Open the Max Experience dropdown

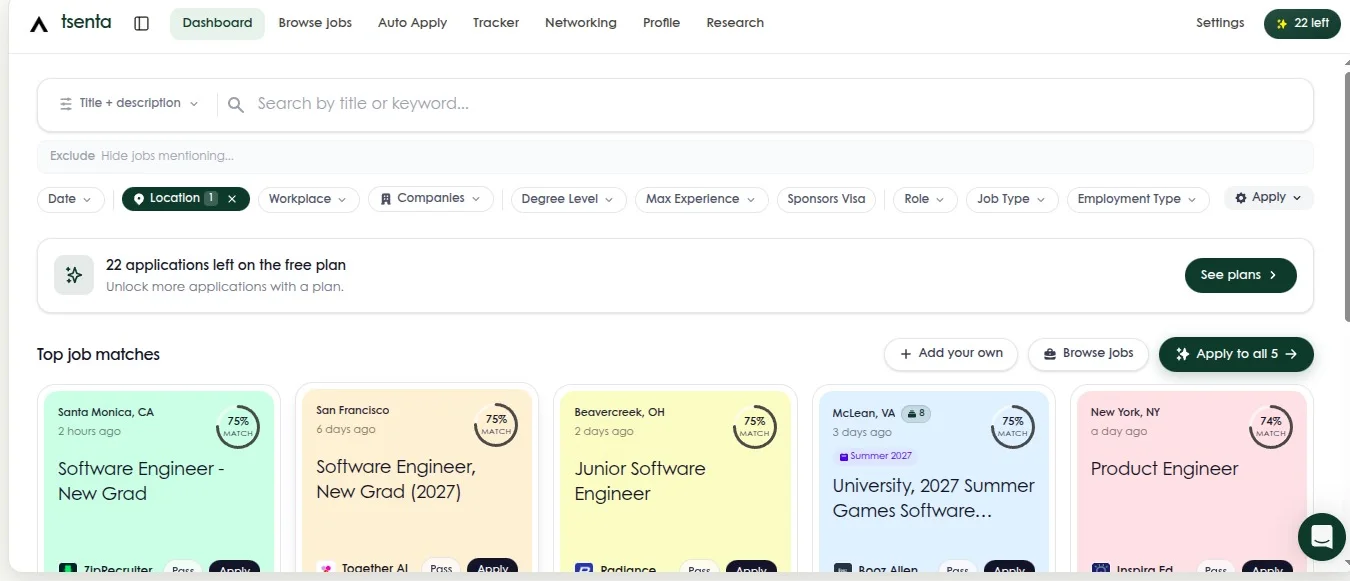702,199
